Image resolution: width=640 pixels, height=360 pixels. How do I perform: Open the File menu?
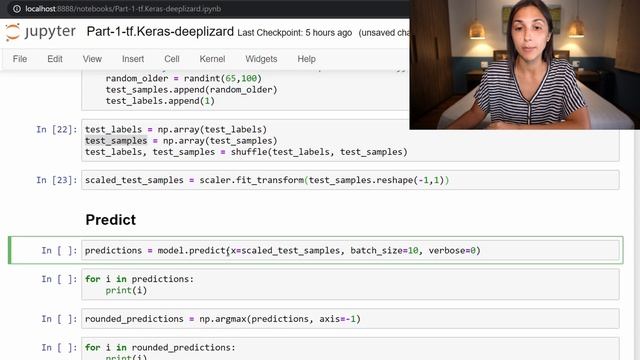[20, 59]
